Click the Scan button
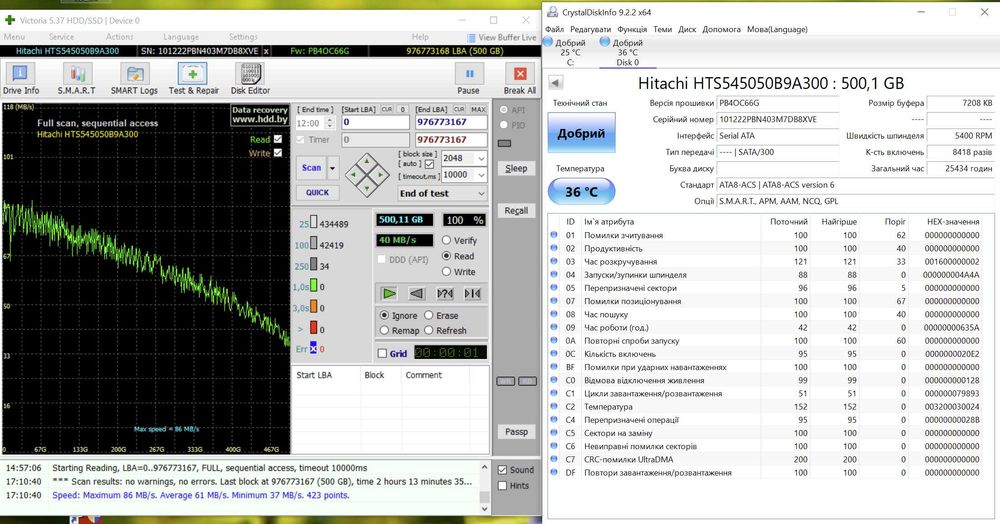1000x524 pixels. (x=311, y=168)
